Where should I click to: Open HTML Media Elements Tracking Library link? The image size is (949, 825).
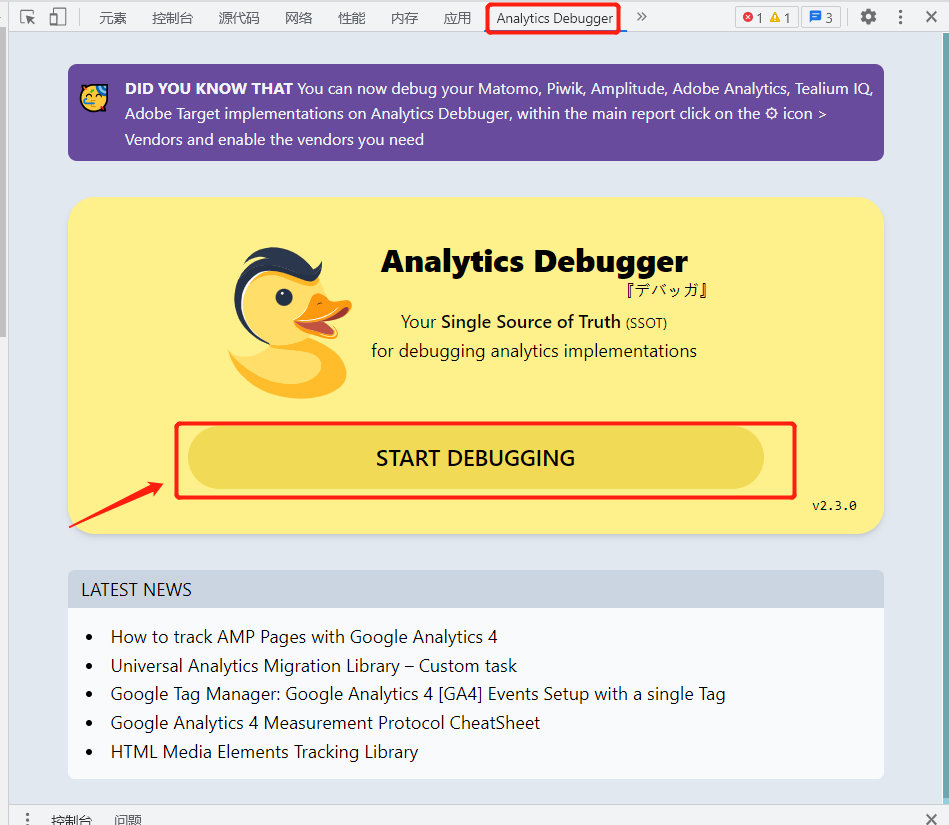264,752
